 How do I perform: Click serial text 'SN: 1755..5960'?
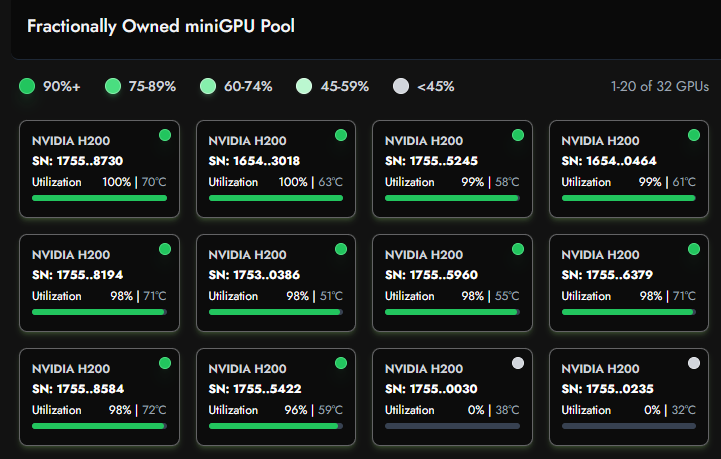431,275
